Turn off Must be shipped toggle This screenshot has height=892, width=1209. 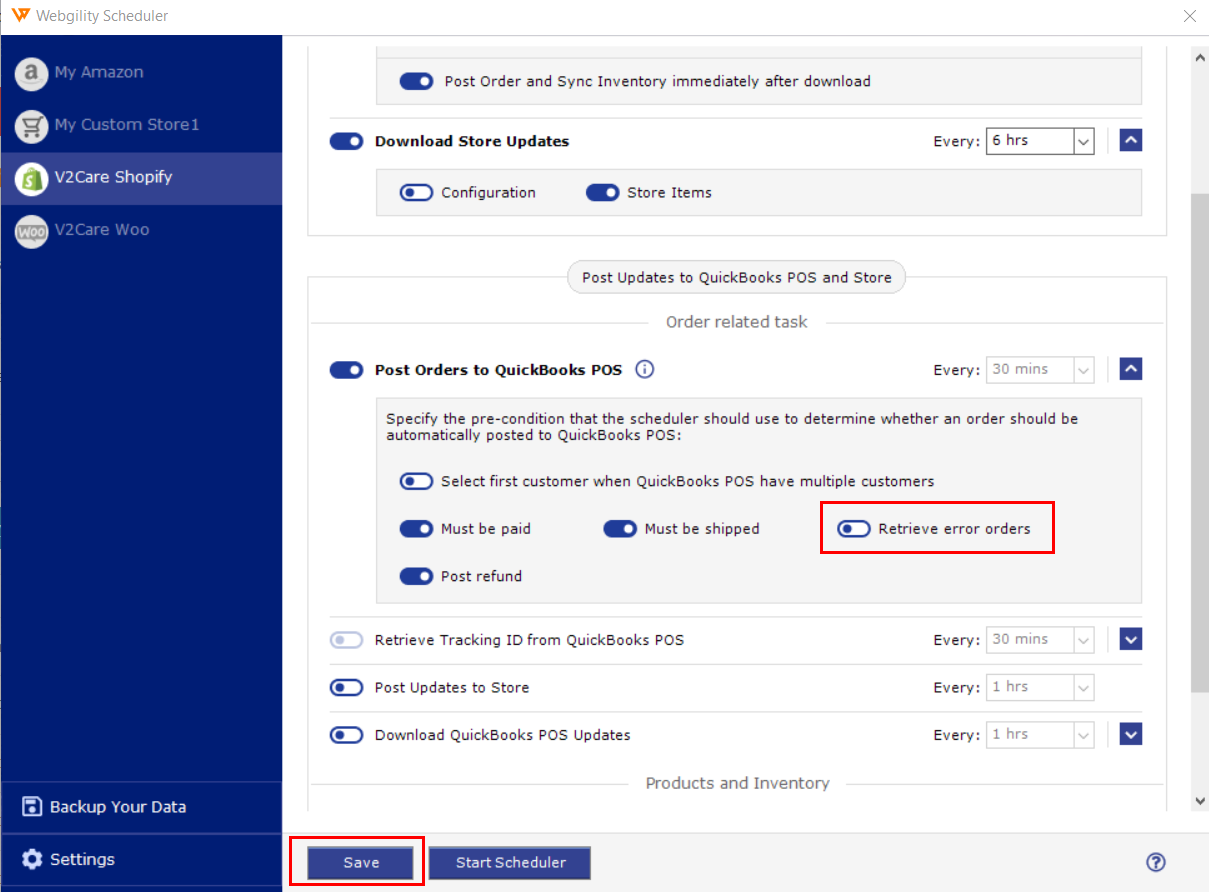click(x=620, y=528)
